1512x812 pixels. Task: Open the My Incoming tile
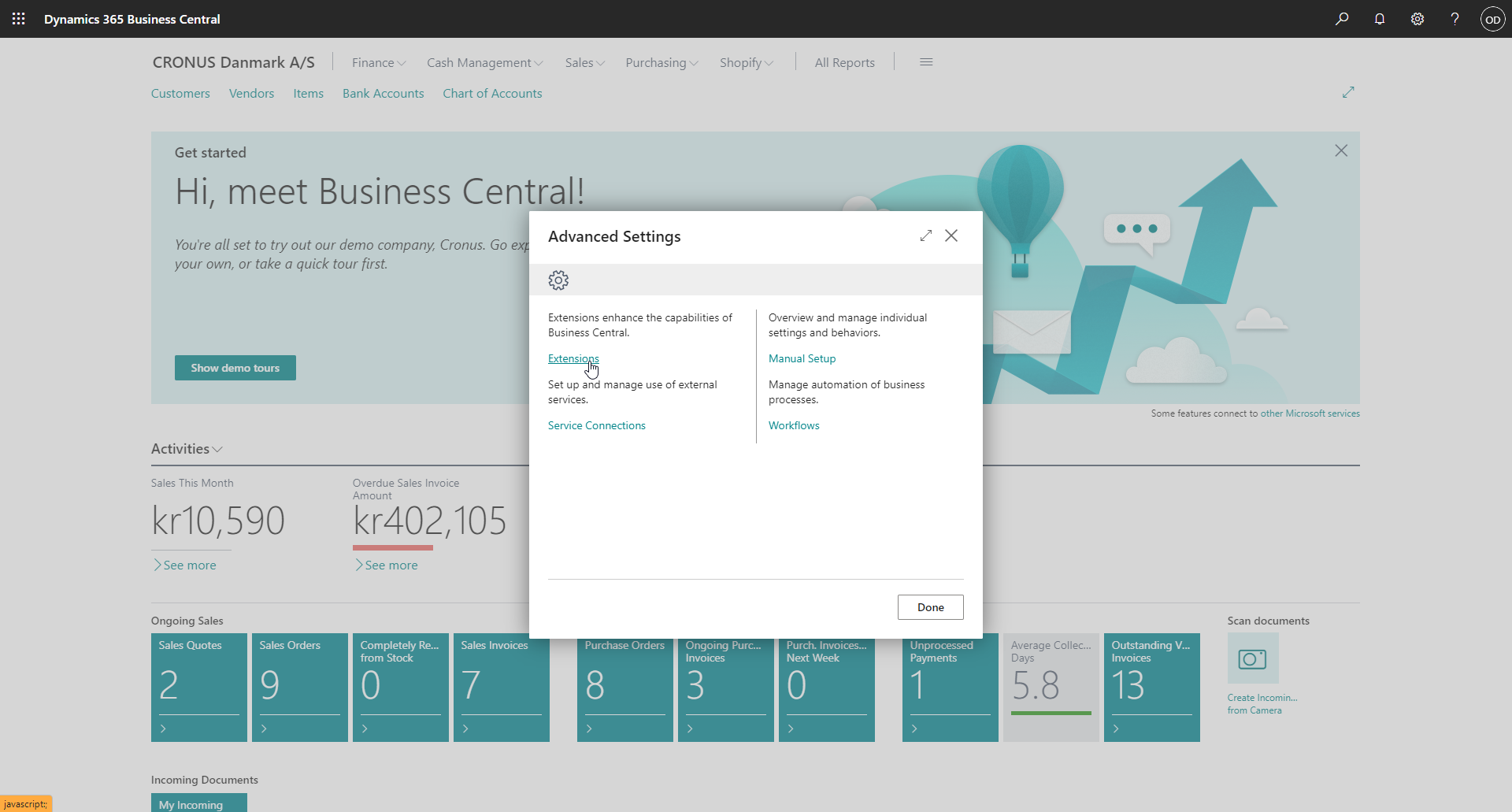pyautogui.click(x=199, y=803)
